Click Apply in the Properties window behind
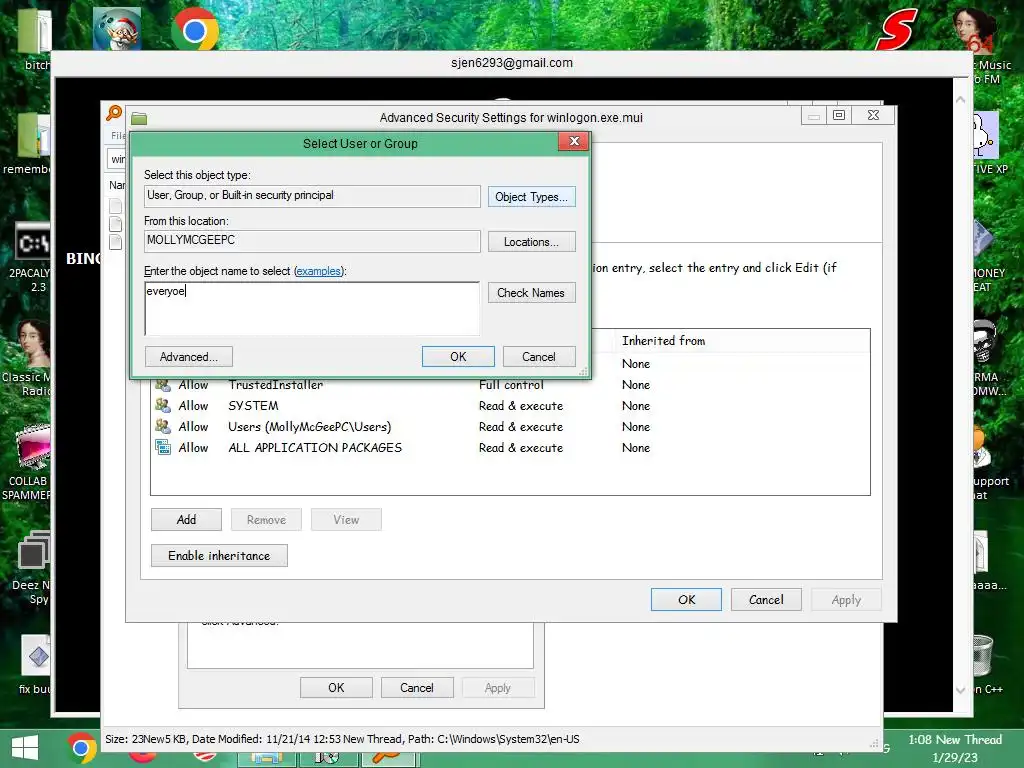Viewport: 1024px width, 768px height. point(498,688)
